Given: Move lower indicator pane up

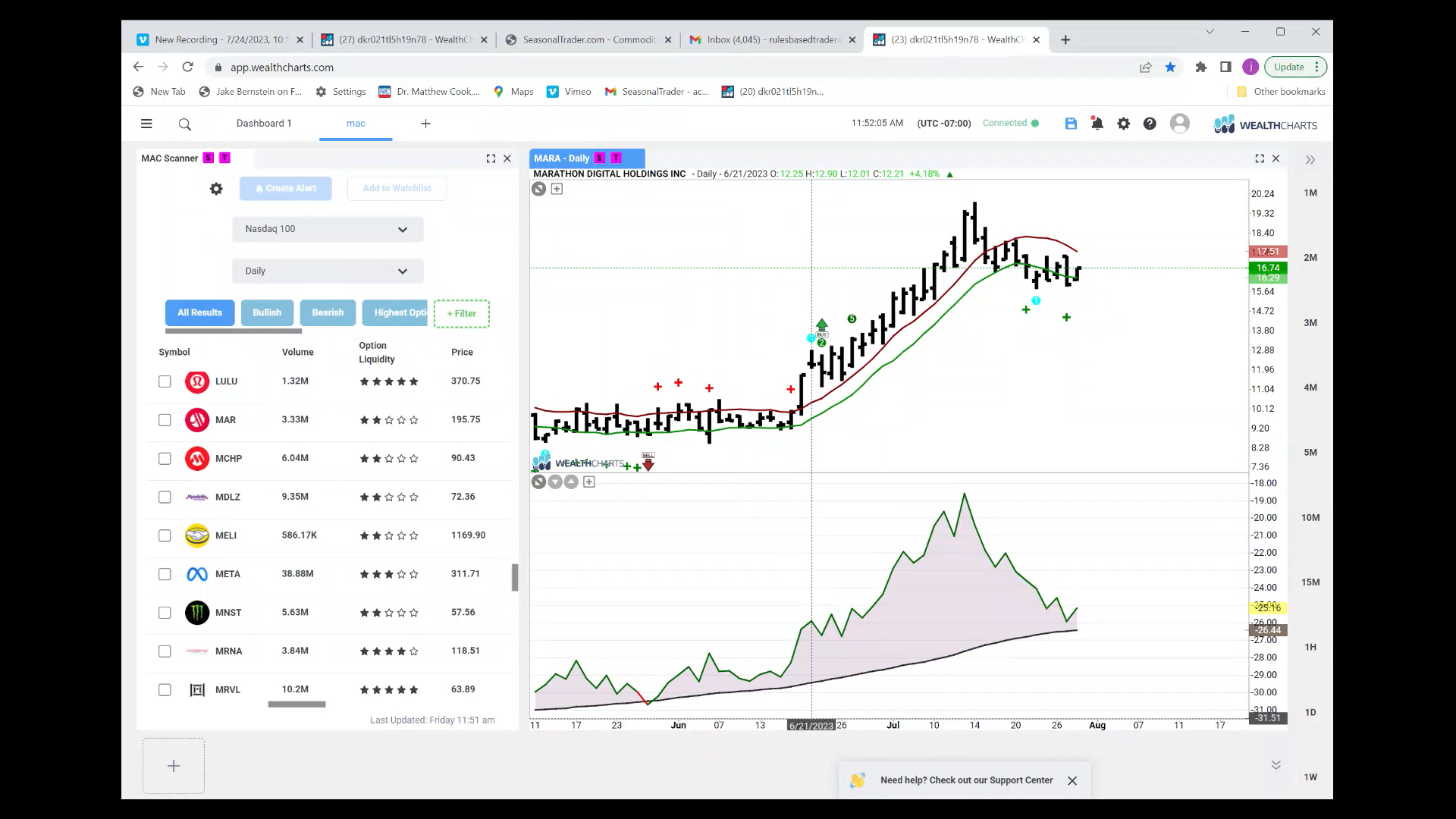Looking at the screenshot, I should [571, 482].
